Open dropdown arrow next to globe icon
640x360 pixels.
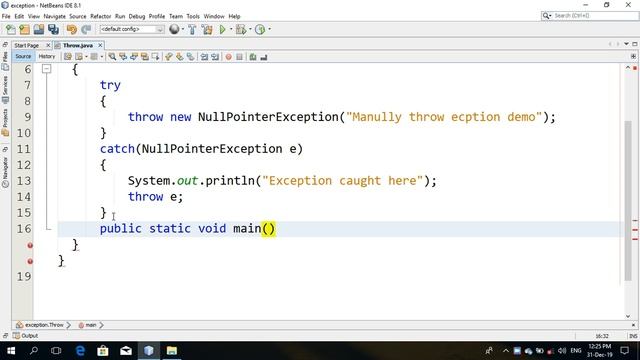click(182, 29)
